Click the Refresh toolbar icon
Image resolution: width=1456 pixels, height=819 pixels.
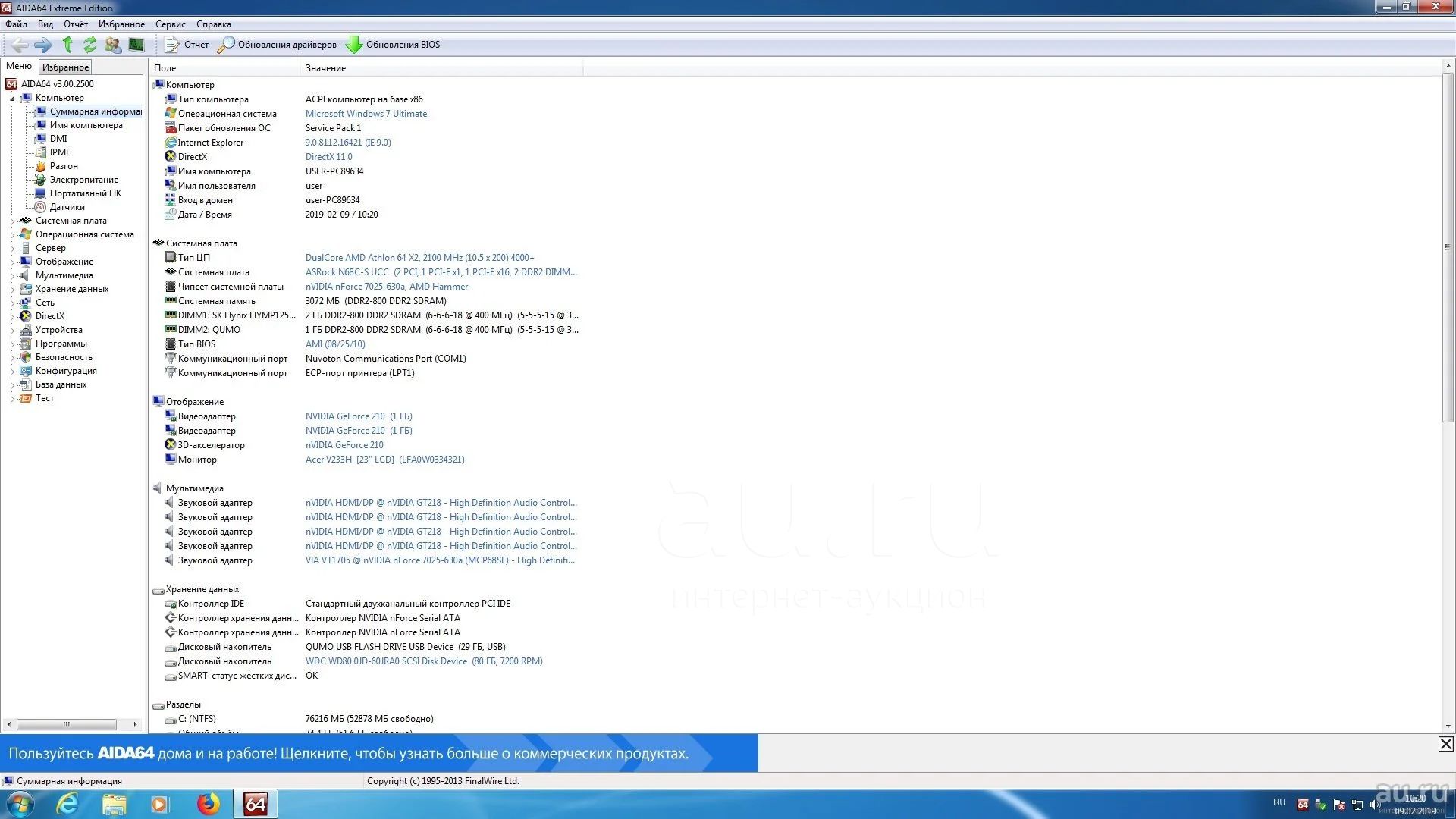tap(89, 45)
